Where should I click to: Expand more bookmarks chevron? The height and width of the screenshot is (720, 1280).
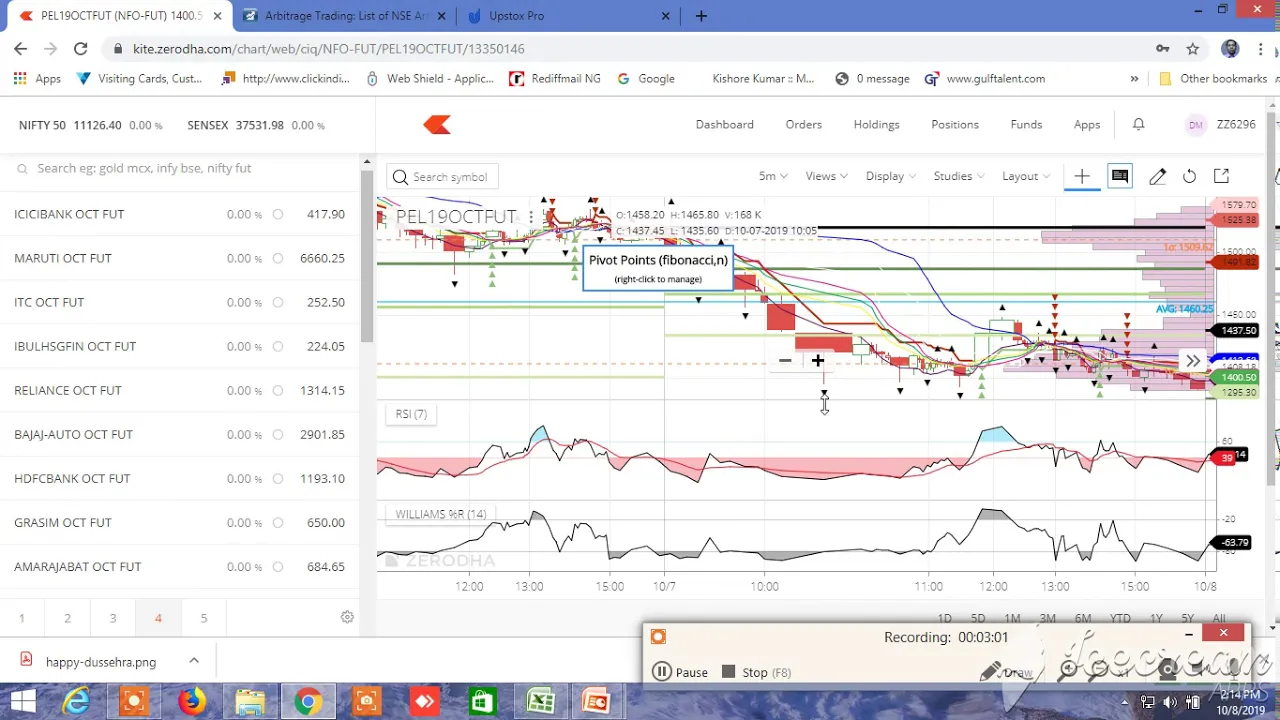click(1134, 78)
